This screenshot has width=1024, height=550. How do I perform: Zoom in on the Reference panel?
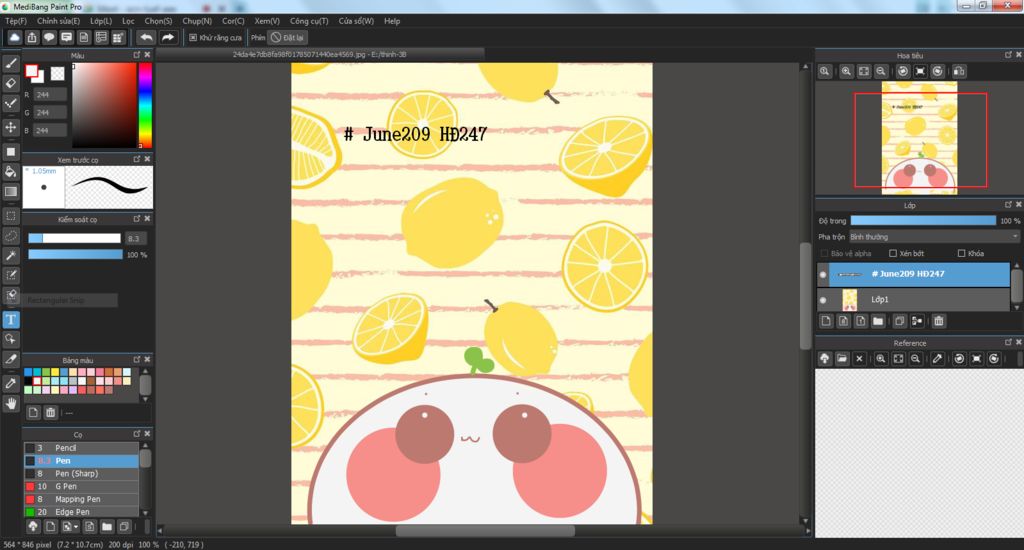coord(881,359)
